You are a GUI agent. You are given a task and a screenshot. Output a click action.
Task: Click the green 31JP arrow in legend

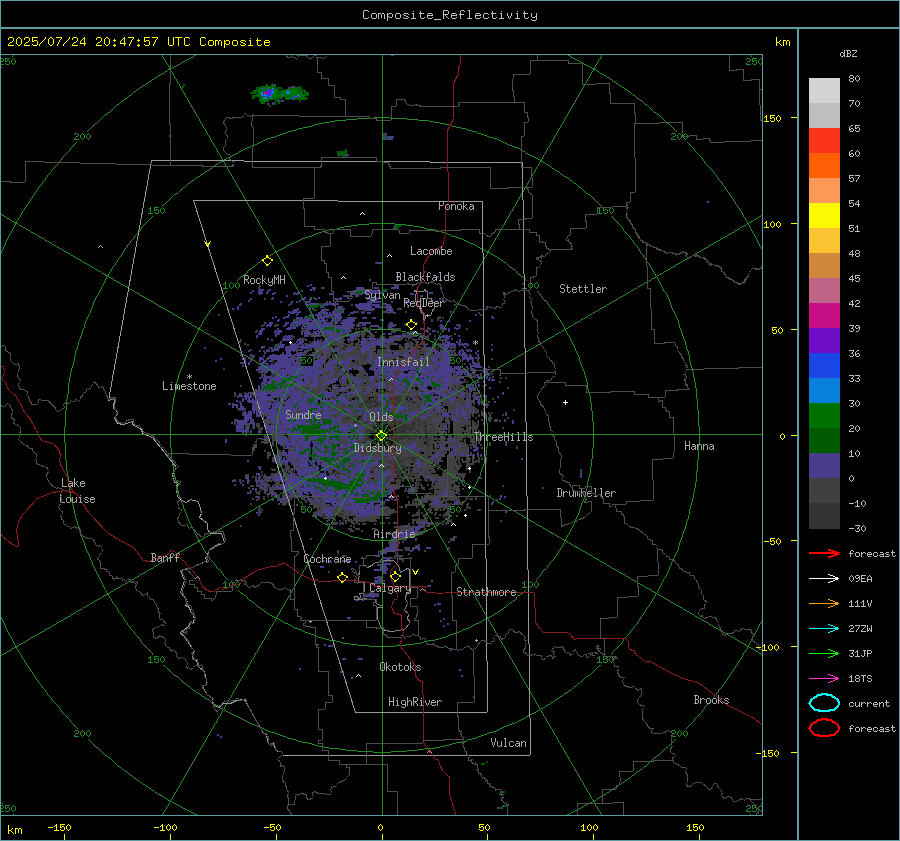(824, 653)
